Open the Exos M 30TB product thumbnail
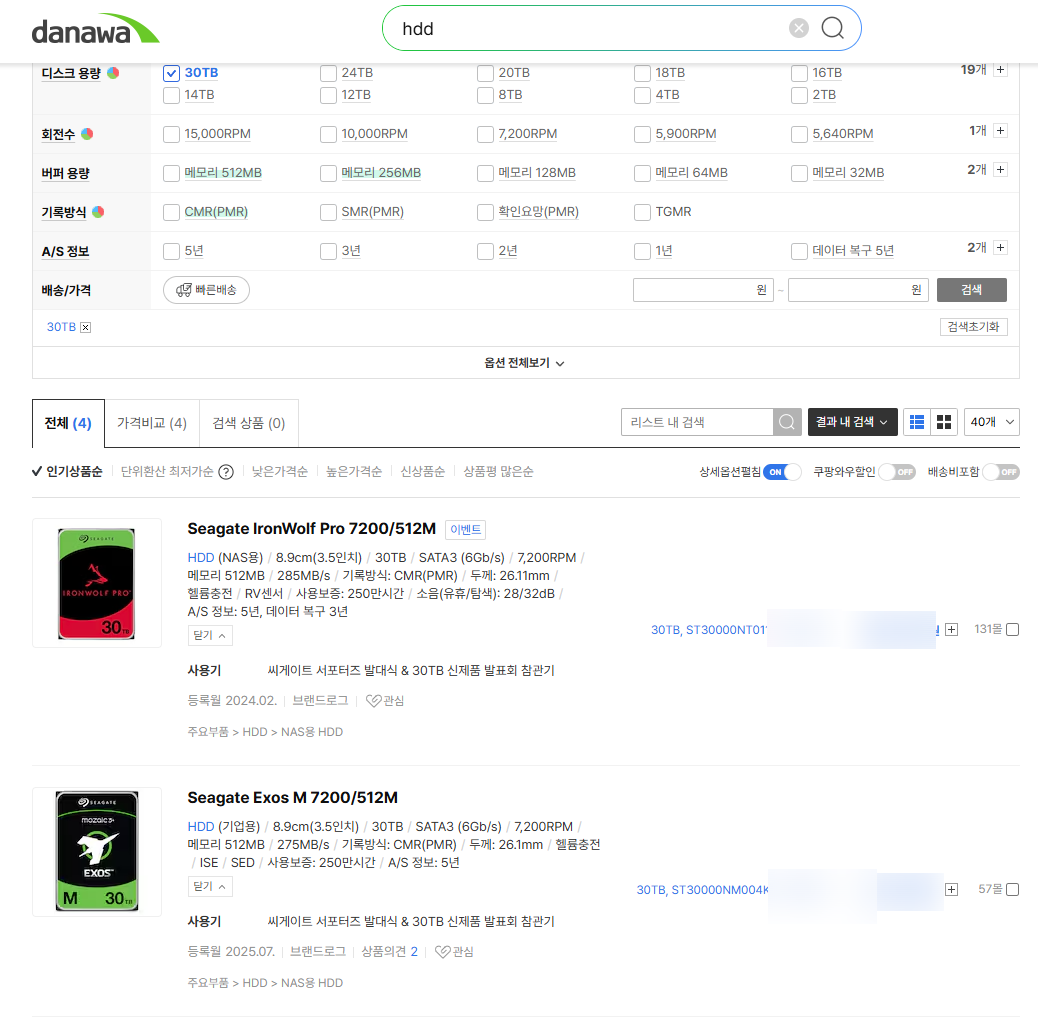The image size is (1038, 1031). pyautogui.click(x=97, y=852)
